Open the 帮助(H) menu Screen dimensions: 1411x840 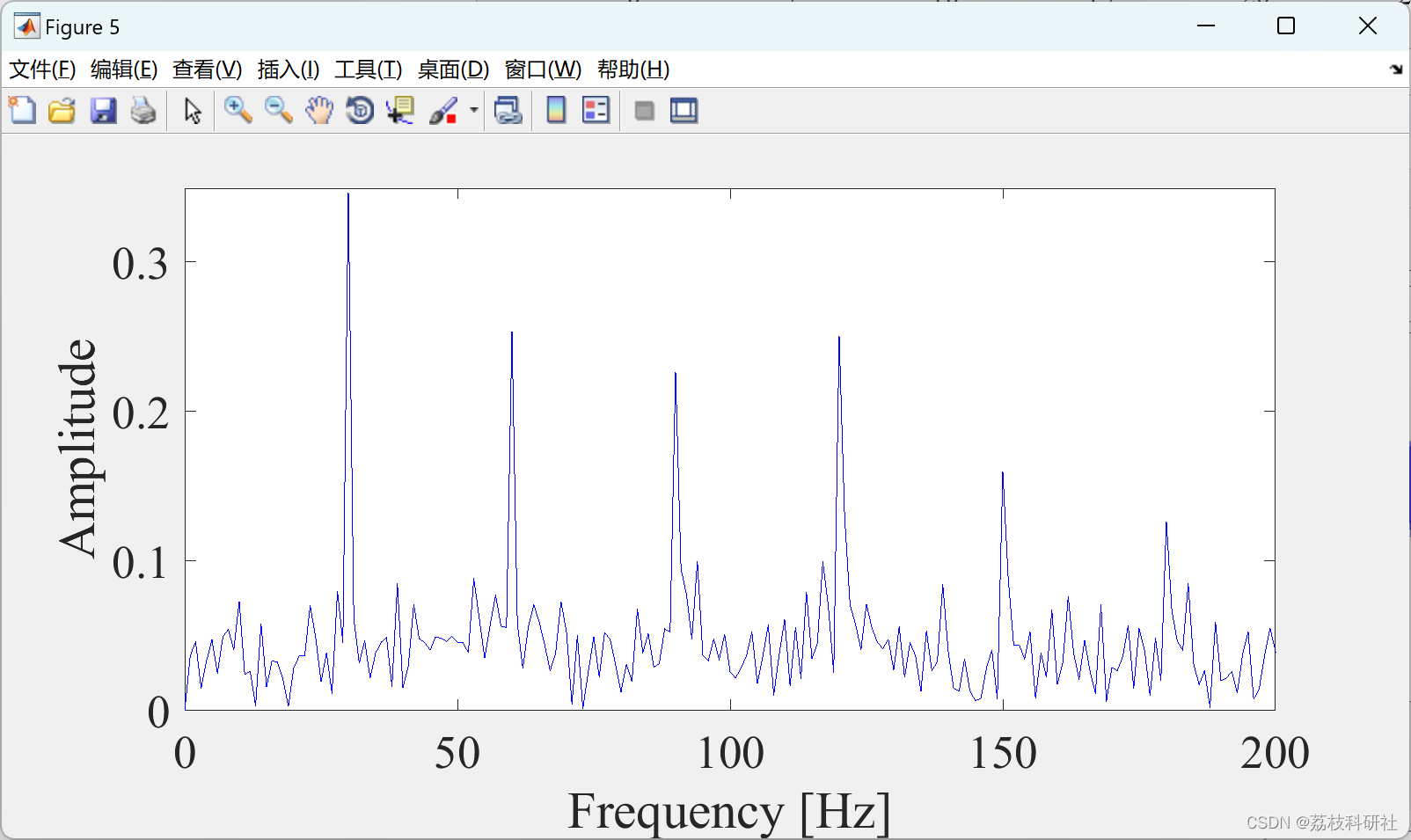(x=633, y=69)
